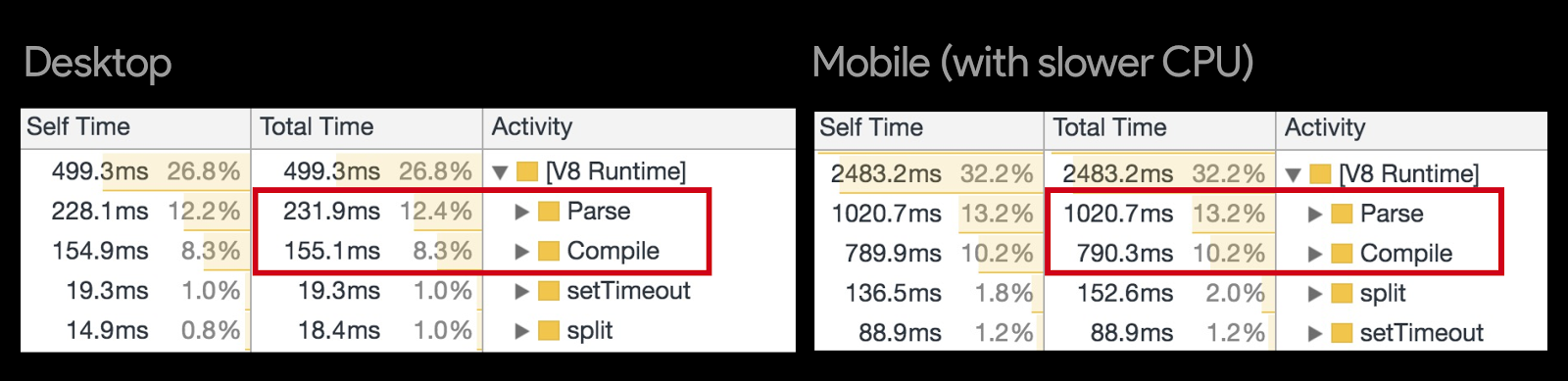This screenshot has height=381, width=1568.
Task: Select the Mobile split row label
Action: click(1383, 294)
